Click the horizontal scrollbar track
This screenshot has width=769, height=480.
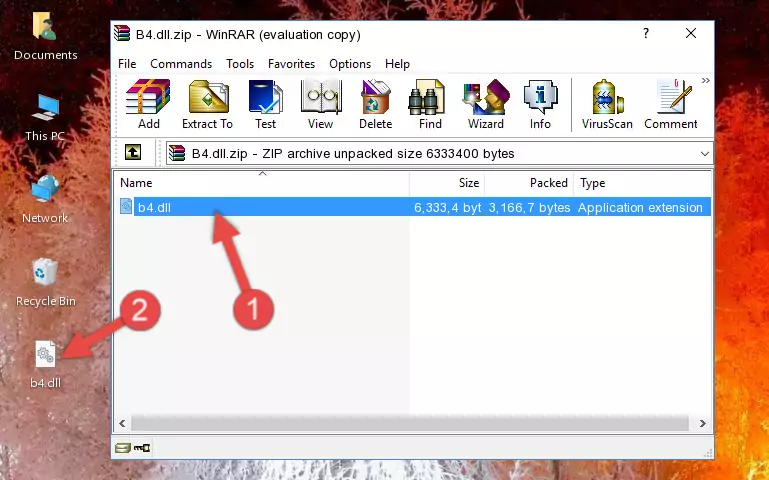pyautogui.click(x=410, y=423)
